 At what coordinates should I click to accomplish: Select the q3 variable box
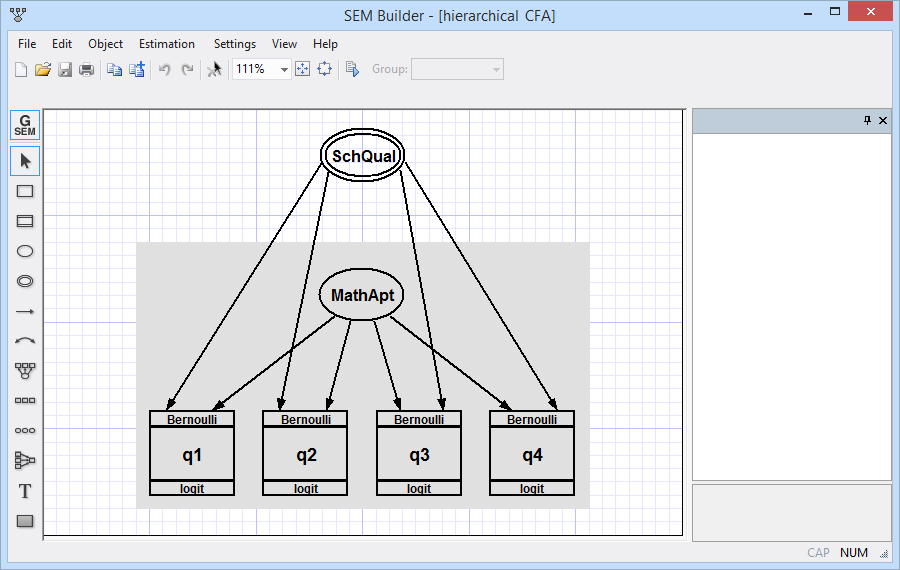point(419,454)
